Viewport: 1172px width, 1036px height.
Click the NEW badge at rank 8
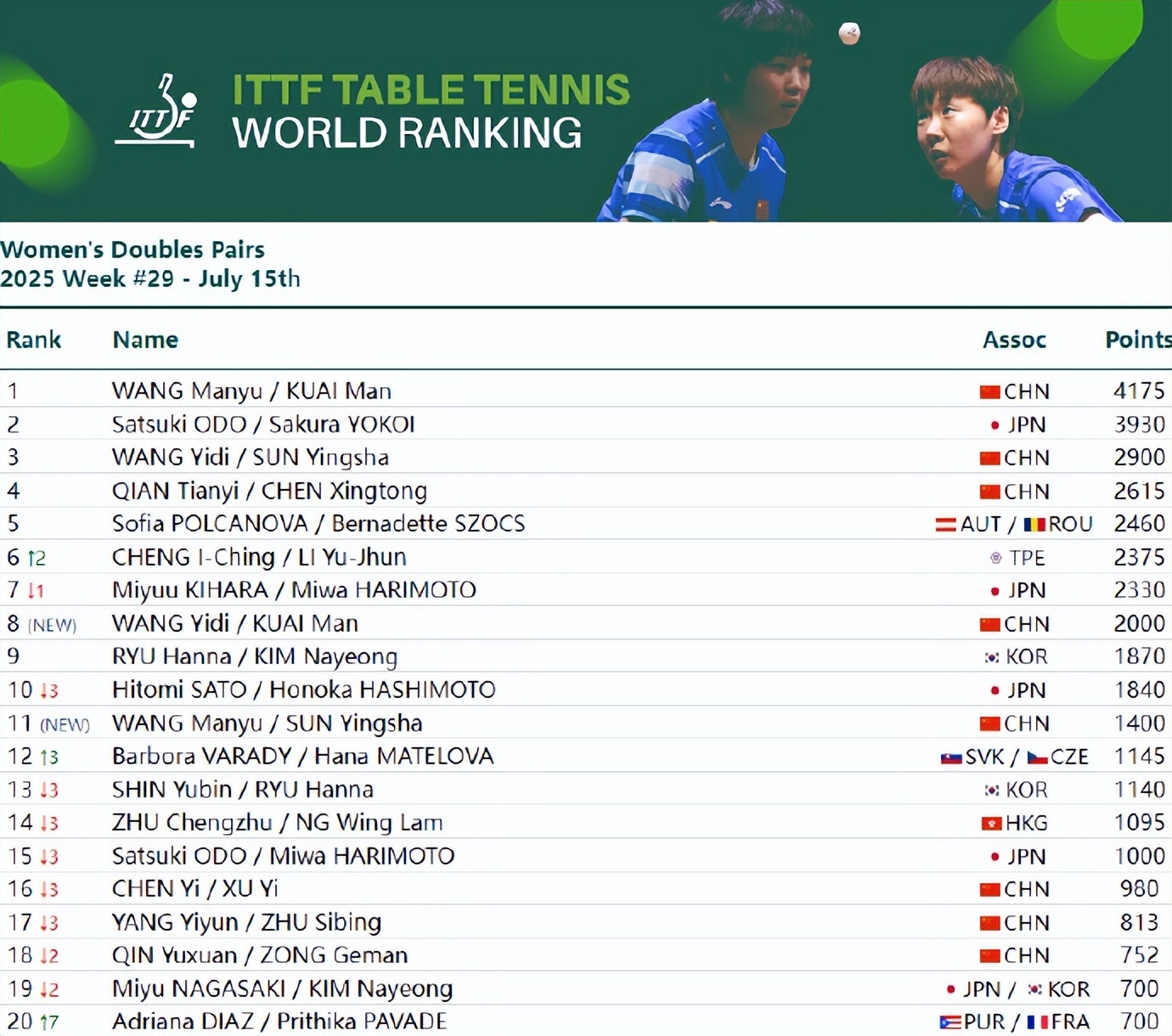click(52, 625)
